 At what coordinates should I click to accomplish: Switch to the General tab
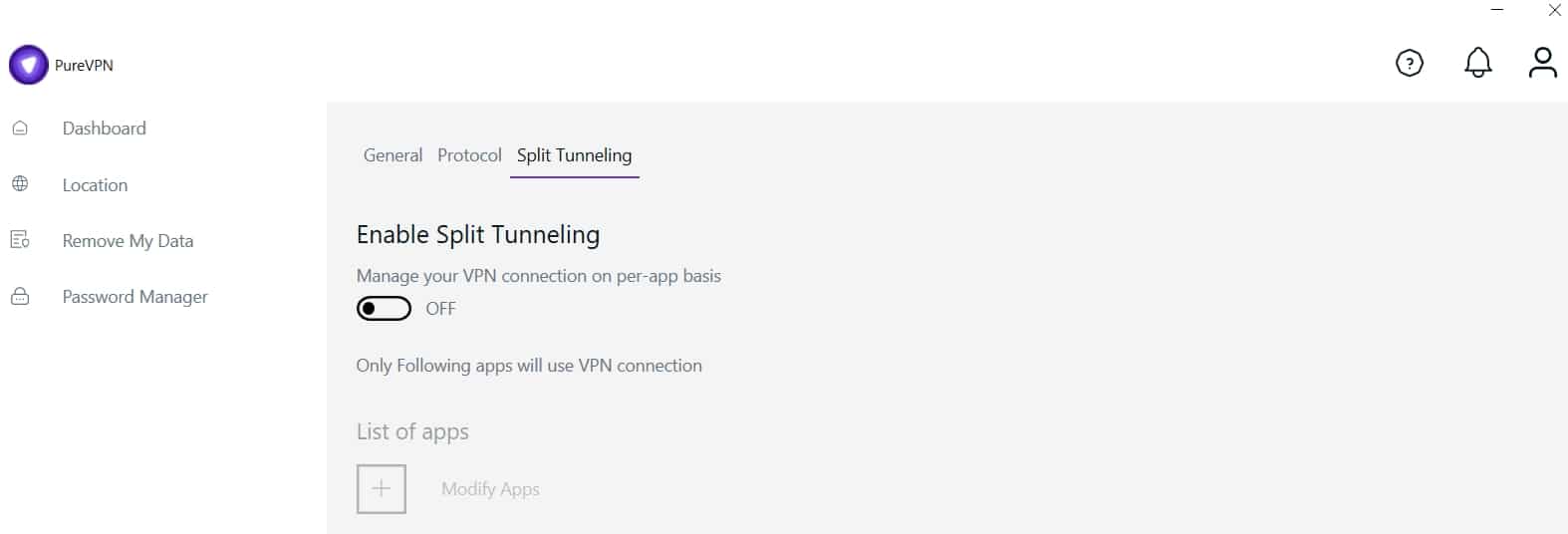pos(392,155)
